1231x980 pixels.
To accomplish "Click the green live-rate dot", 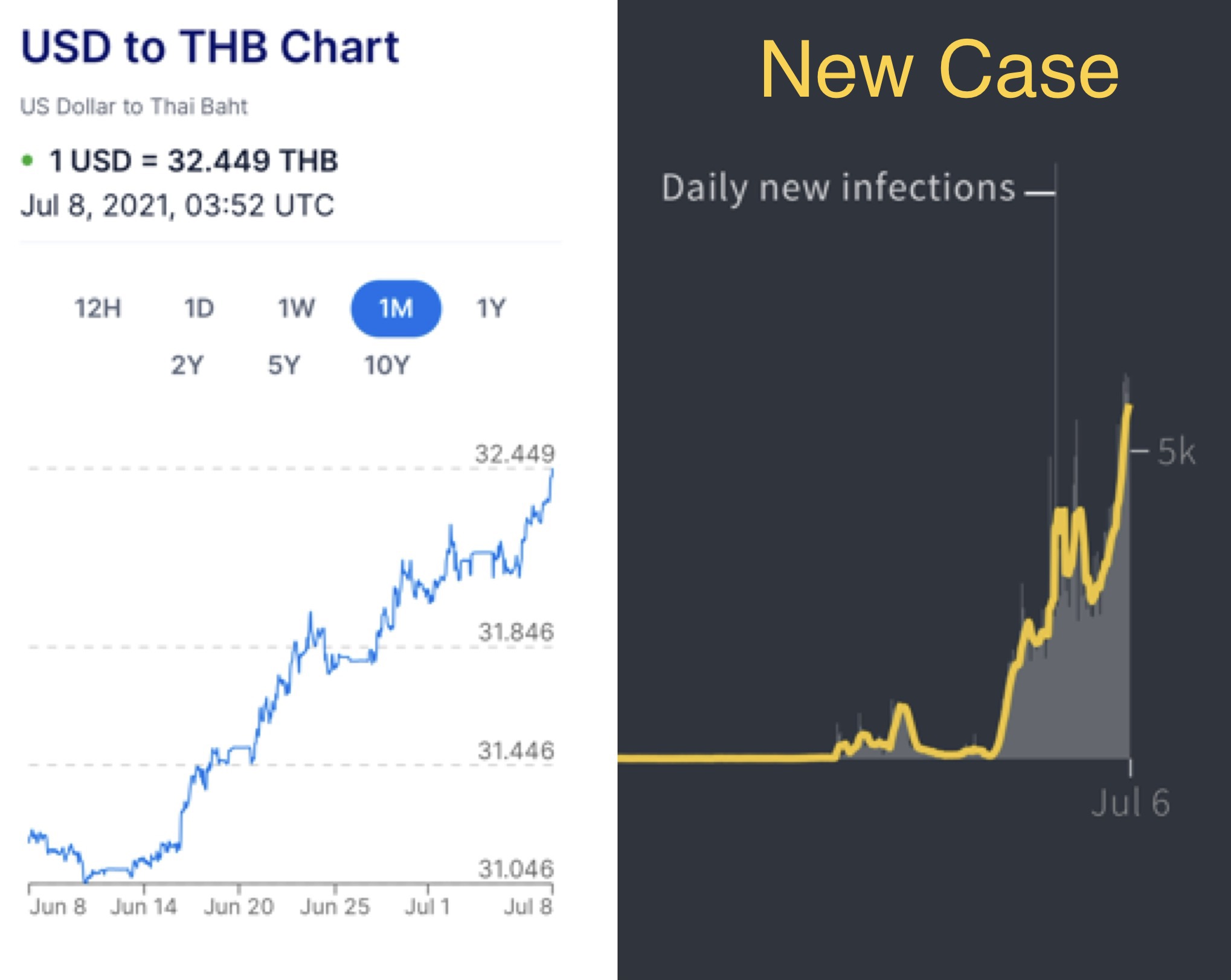I will 27,161.
